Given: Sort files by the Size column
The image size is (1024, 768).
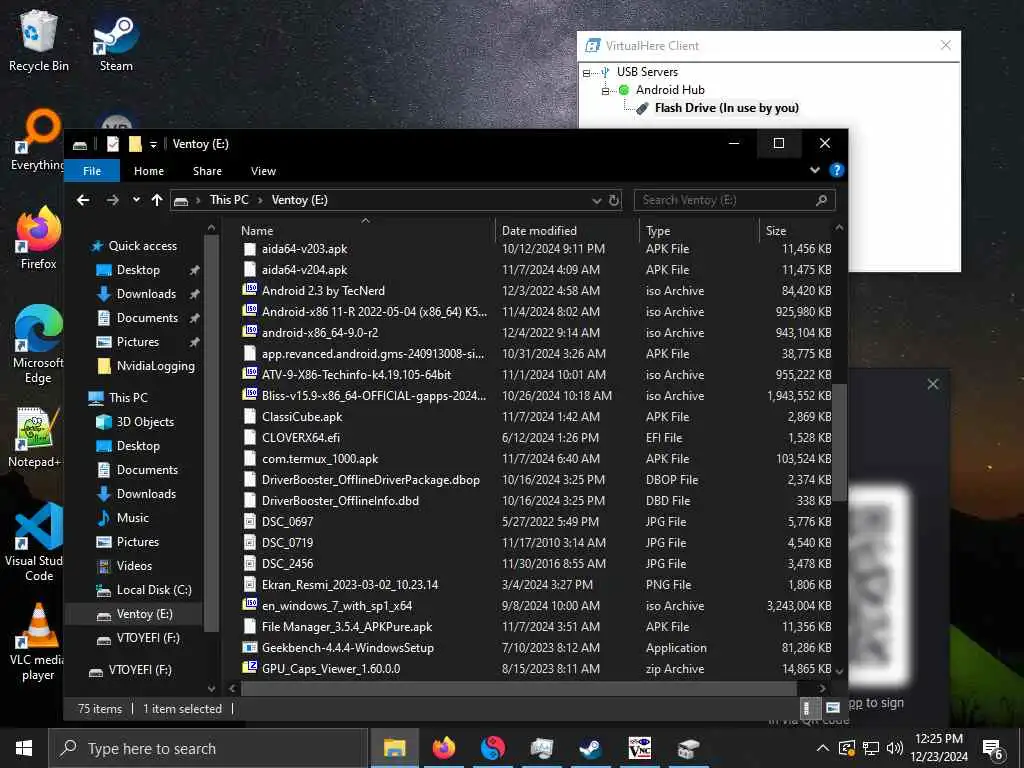Looking at the screenshot, I should pos(775,231).
